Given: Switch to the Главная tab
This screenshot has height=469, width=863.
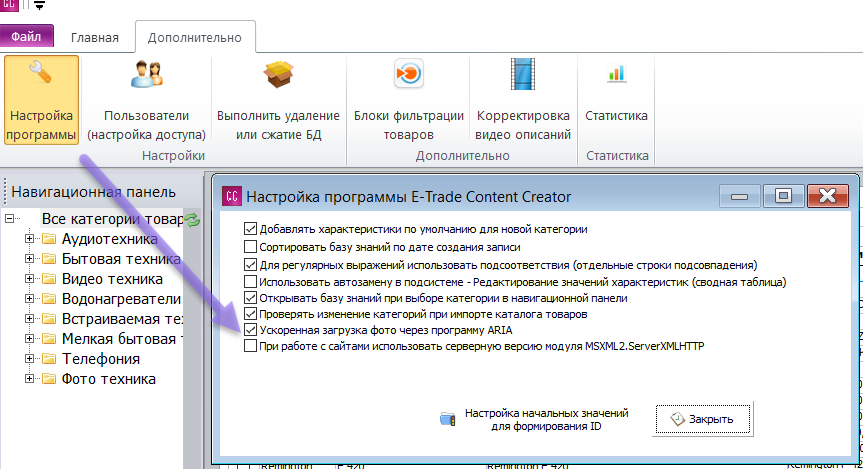Looking at the screenshot, I should (95, 37).
